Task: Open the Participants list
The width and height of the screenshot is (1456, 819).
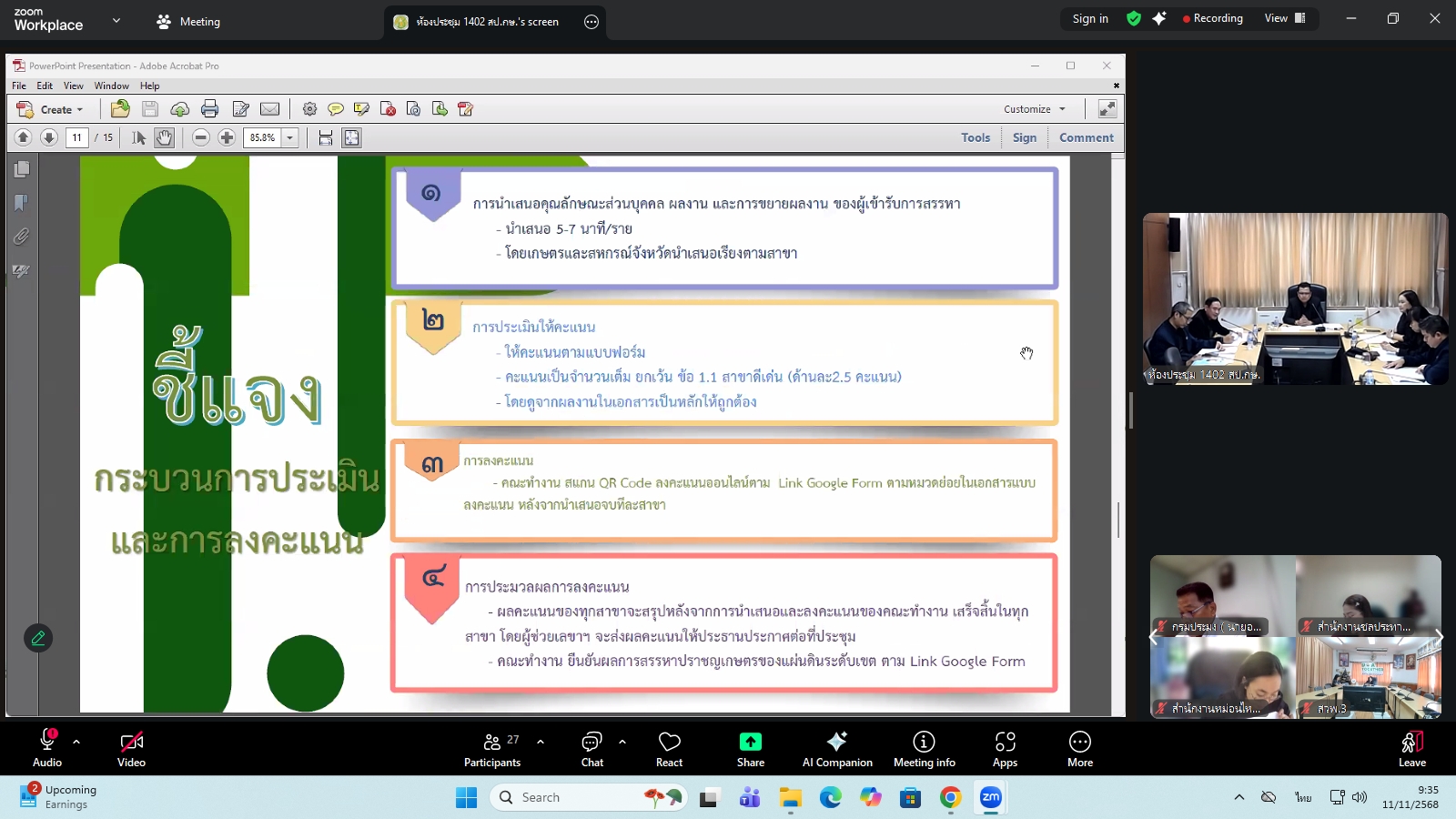Action: 492,749
